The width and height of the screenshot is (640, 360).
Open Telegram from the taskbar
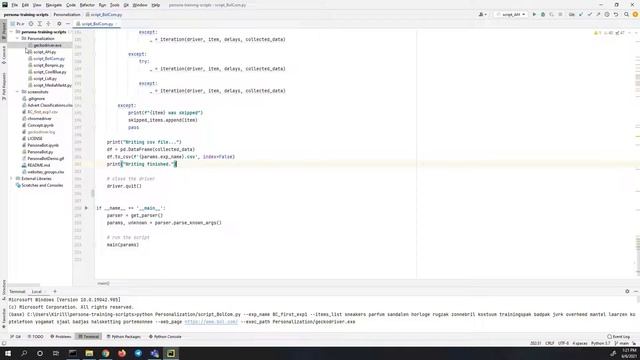click(x=138, y=353)
